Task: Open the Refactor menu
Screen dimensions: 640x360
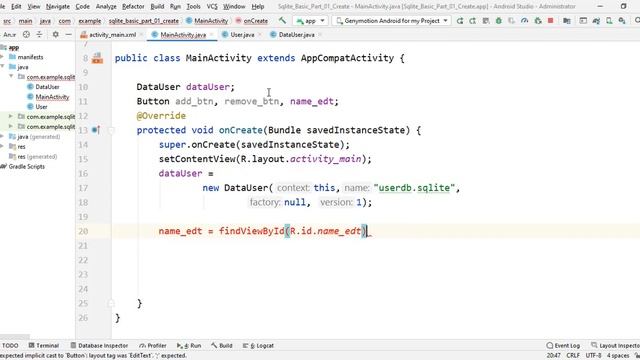Action: pos(133,7)
